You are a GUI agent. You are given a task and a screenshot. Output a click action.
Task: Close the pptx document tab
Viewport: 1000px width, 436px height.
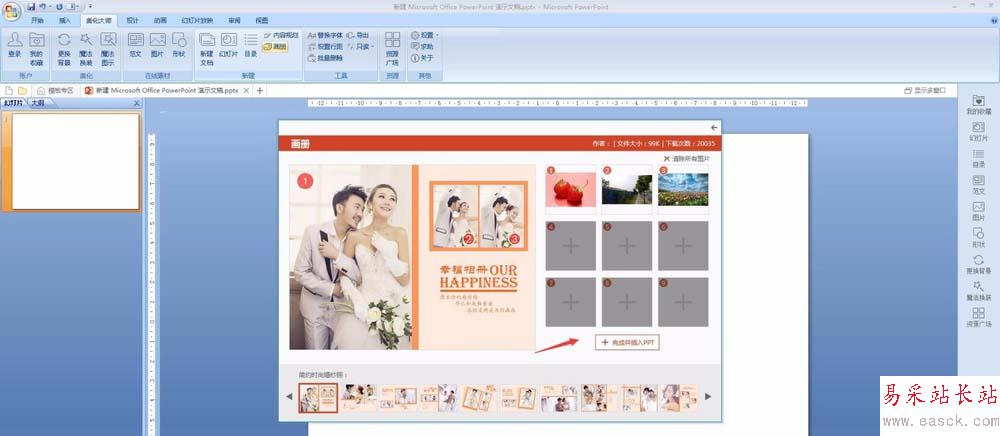(246, 91)
